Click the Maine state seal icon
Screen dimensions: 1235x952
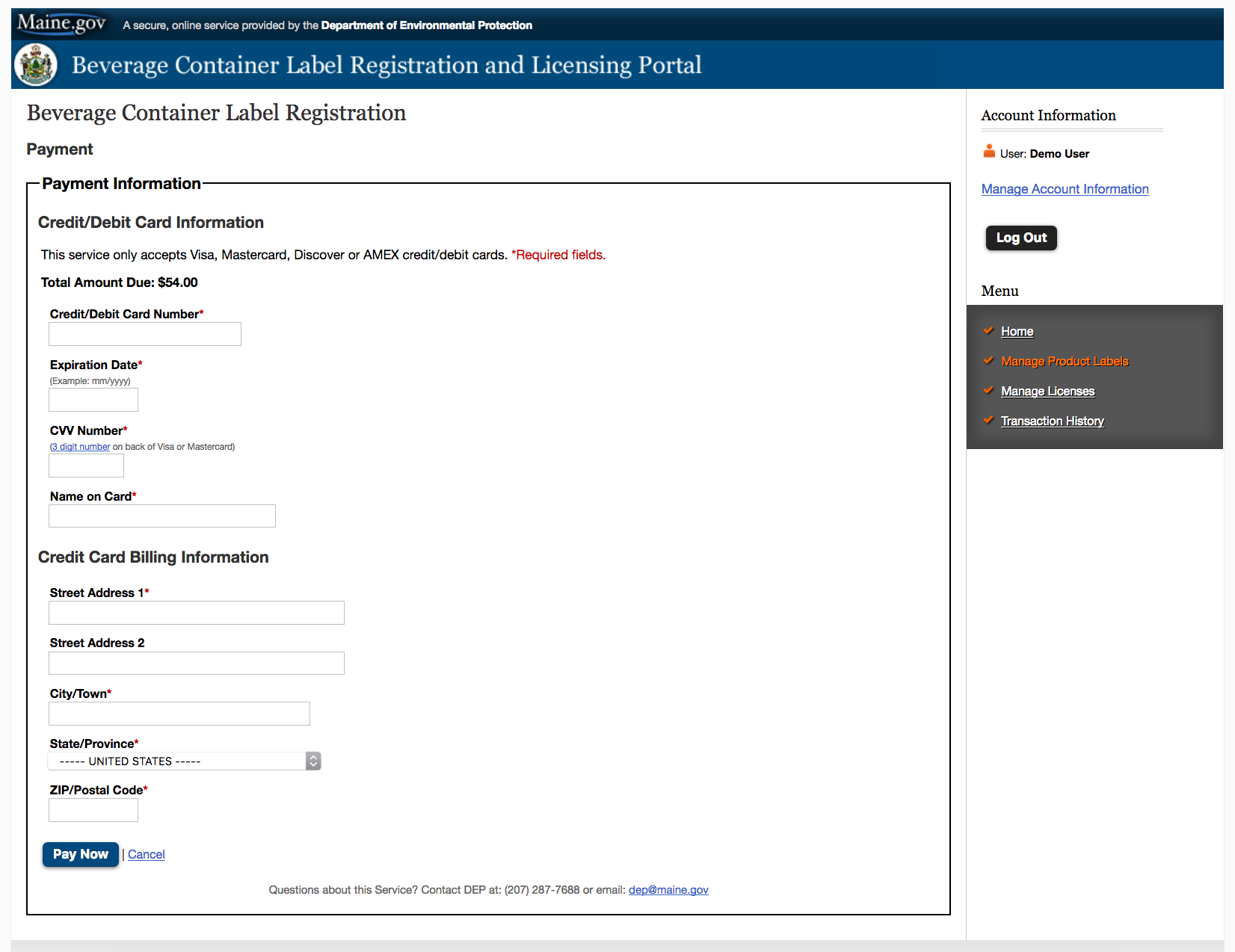[x=36, y=64]
